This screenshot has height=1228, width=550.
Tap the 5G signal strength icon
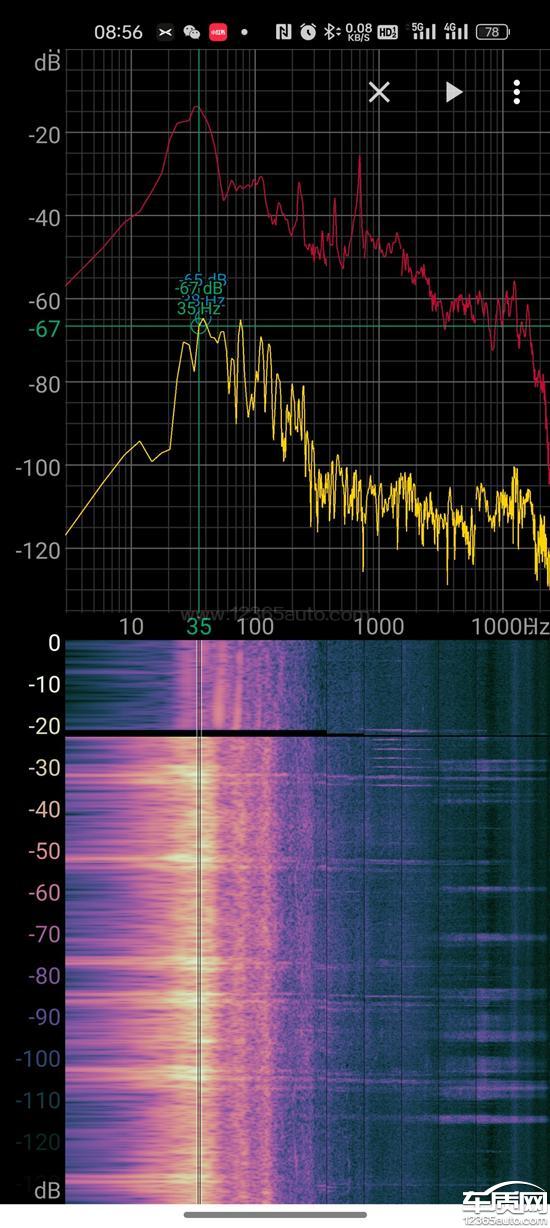coord(424,32)
